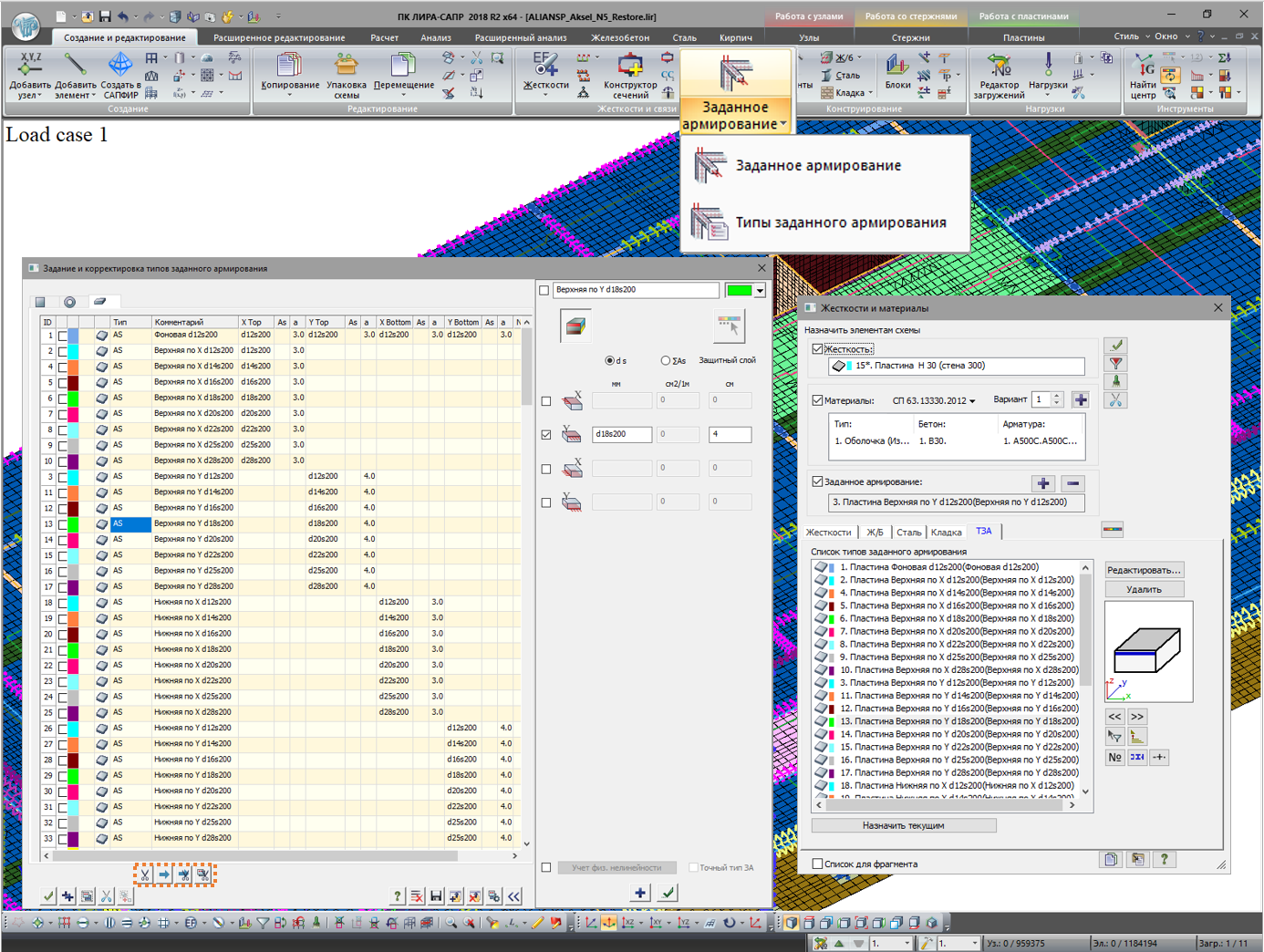Click the Жесткости ribbon icon
1264x952 pixels.
pyautogui.click(x=545, y=72)
